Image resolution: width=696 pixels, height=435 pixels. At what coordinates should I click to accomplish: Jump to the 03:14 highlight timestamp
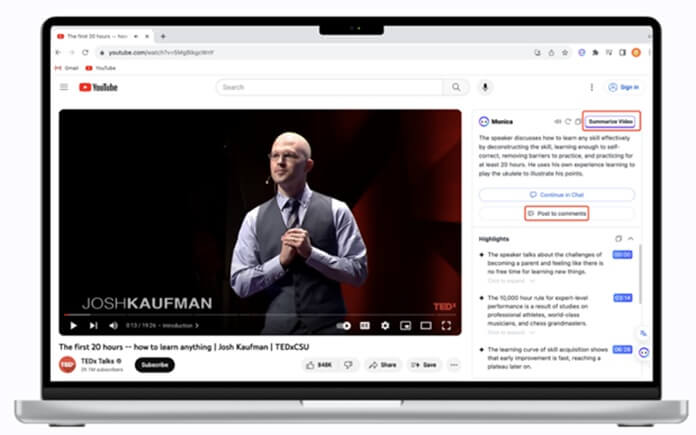(622, 298)
